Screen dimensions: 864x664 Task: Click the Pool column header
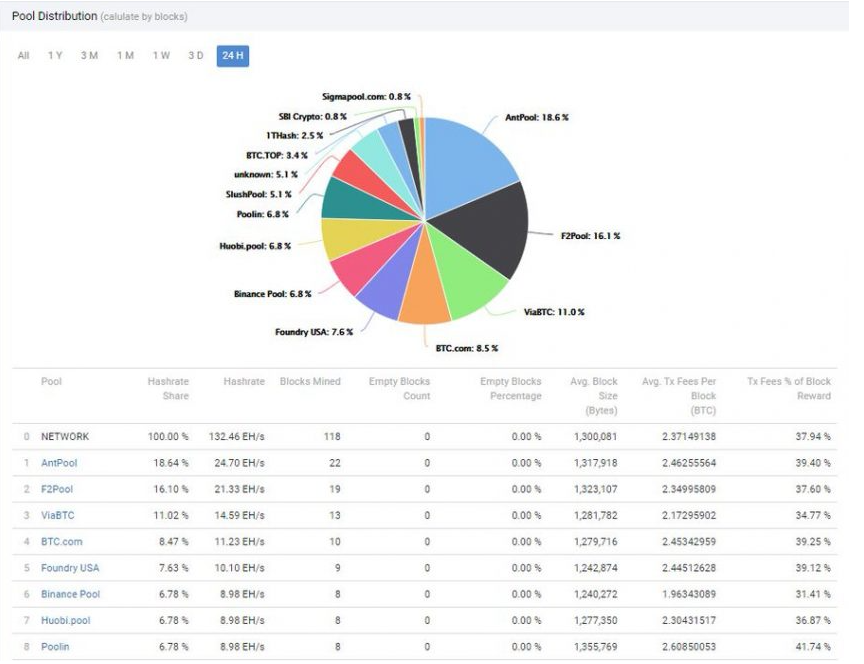51,381
